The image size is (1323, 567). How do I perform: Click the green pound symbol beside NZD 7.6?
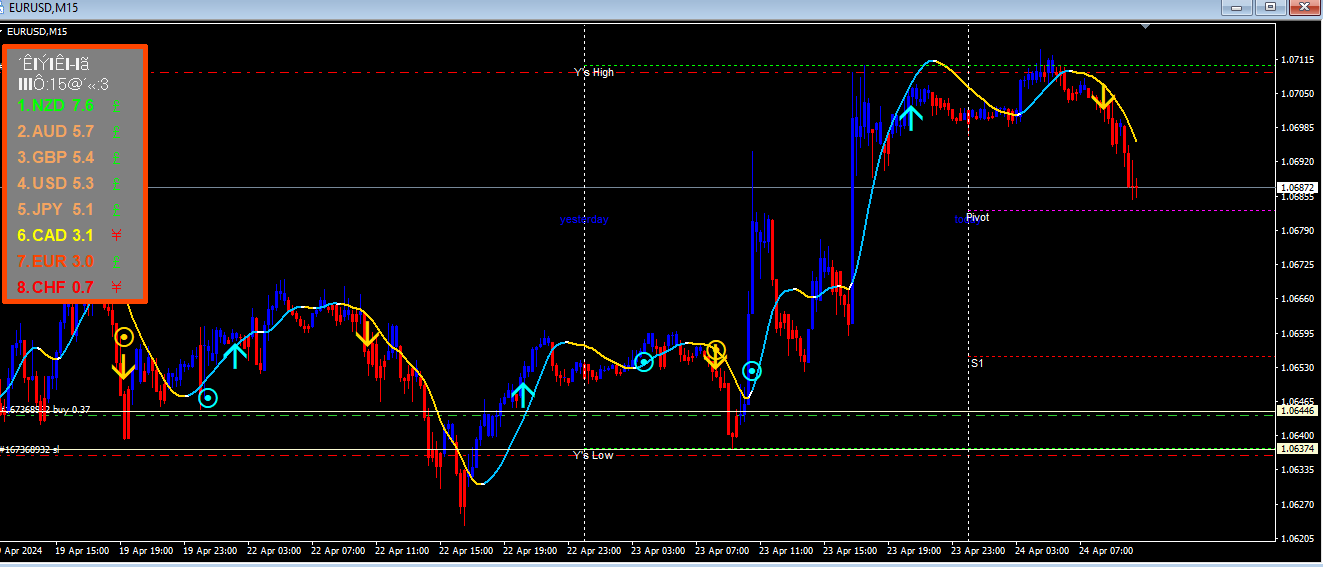(116, 105)
